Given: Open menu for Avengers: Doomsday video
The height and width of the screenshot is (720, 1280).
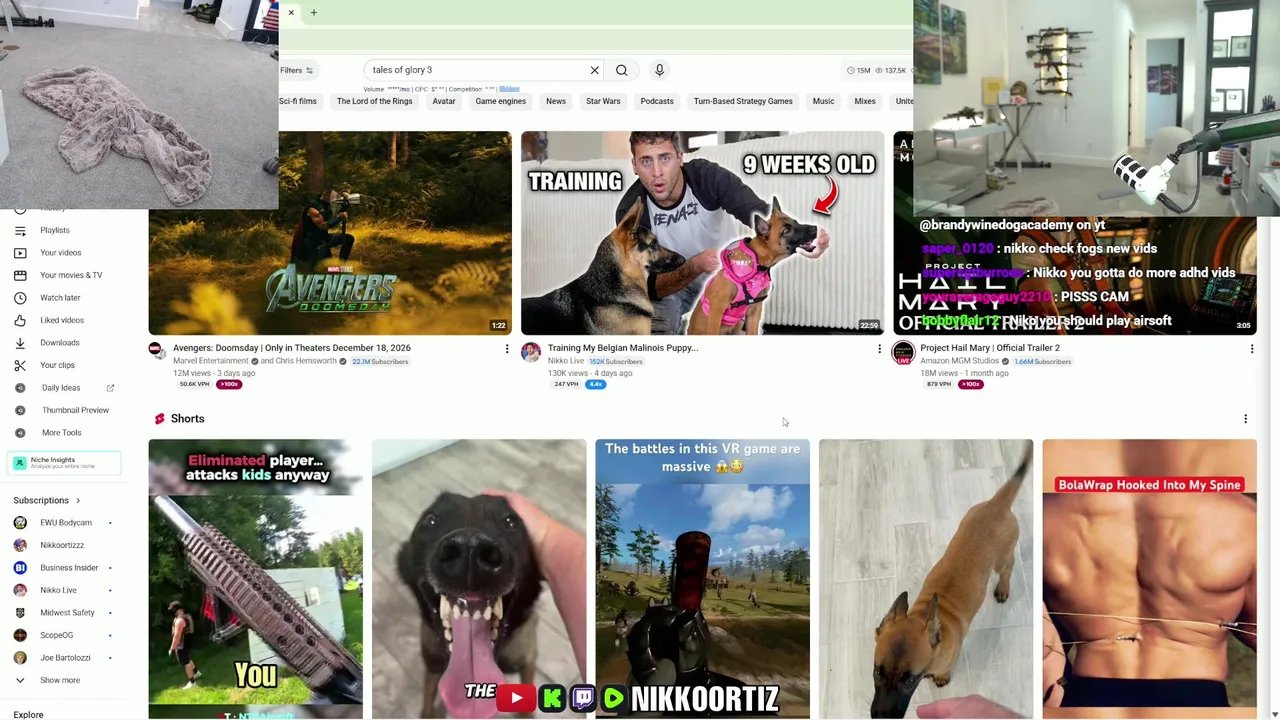Looking at the screenshot, I should (507, 349).
